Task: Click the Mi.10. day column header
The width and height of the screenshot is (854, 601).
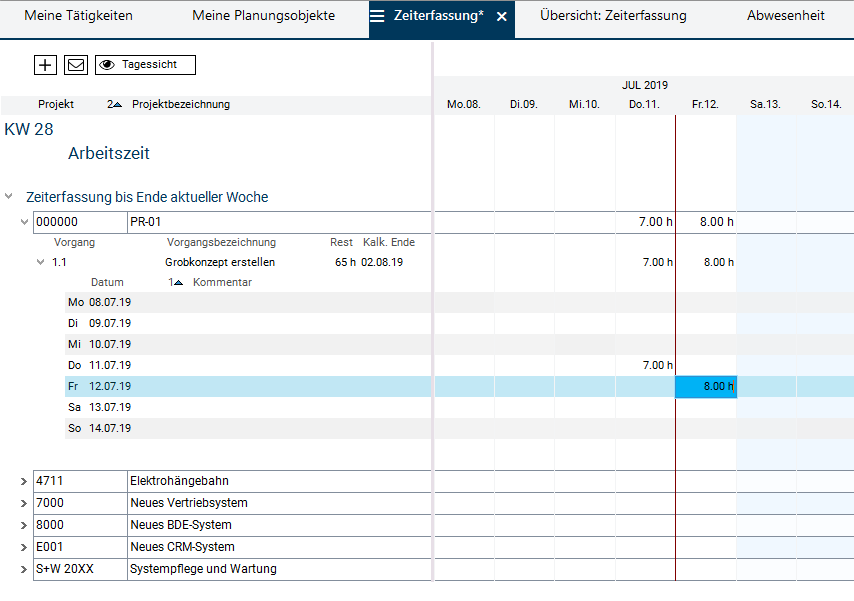Action: click(584, 104)
